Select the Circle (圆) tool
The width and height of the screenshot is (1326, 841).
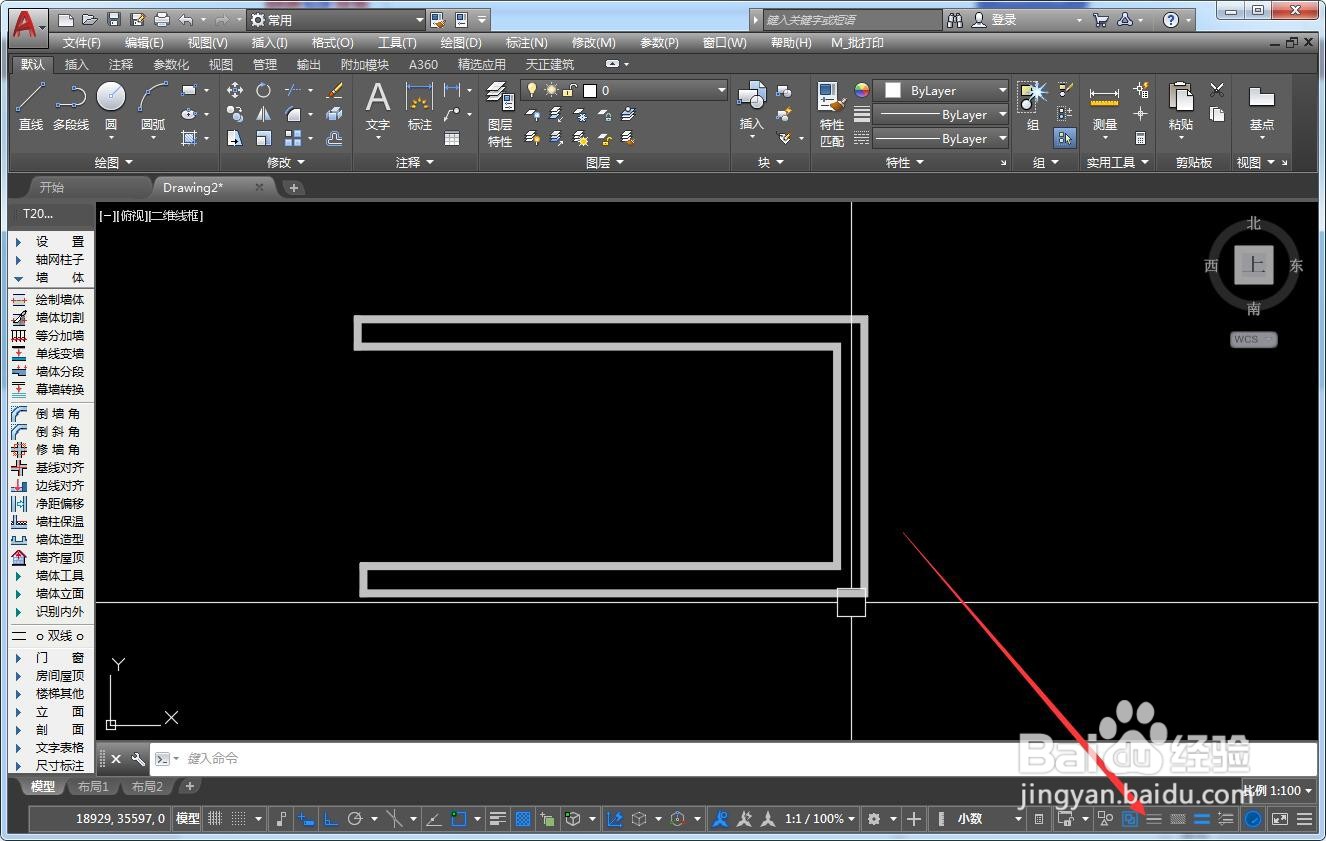click(111, 106)
